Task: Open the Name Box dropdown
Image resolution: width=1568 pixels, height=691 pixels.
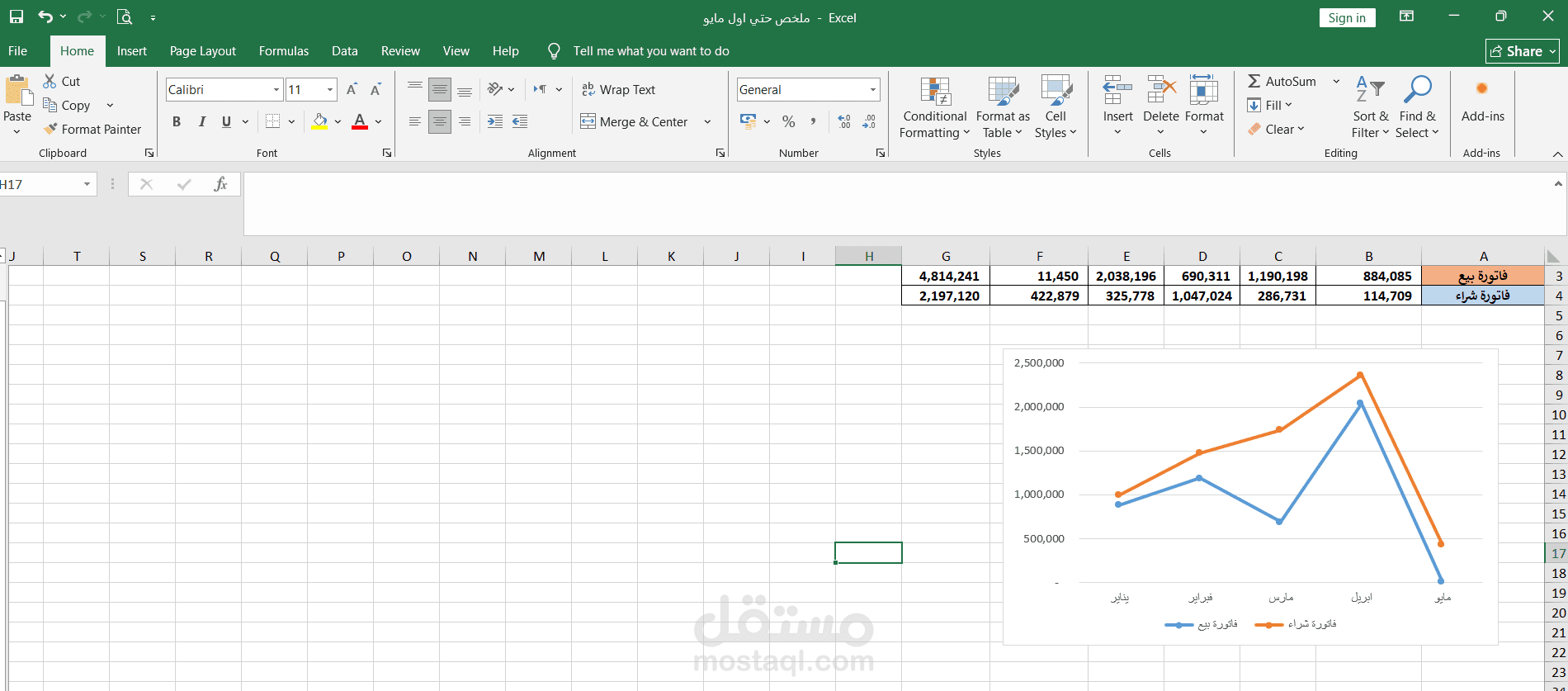Action: click(87, 184)
